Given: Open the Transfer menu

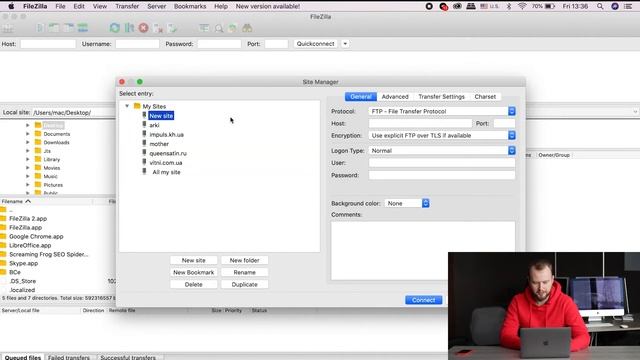Looking at the screenshot, I should (x=127, y=6).
